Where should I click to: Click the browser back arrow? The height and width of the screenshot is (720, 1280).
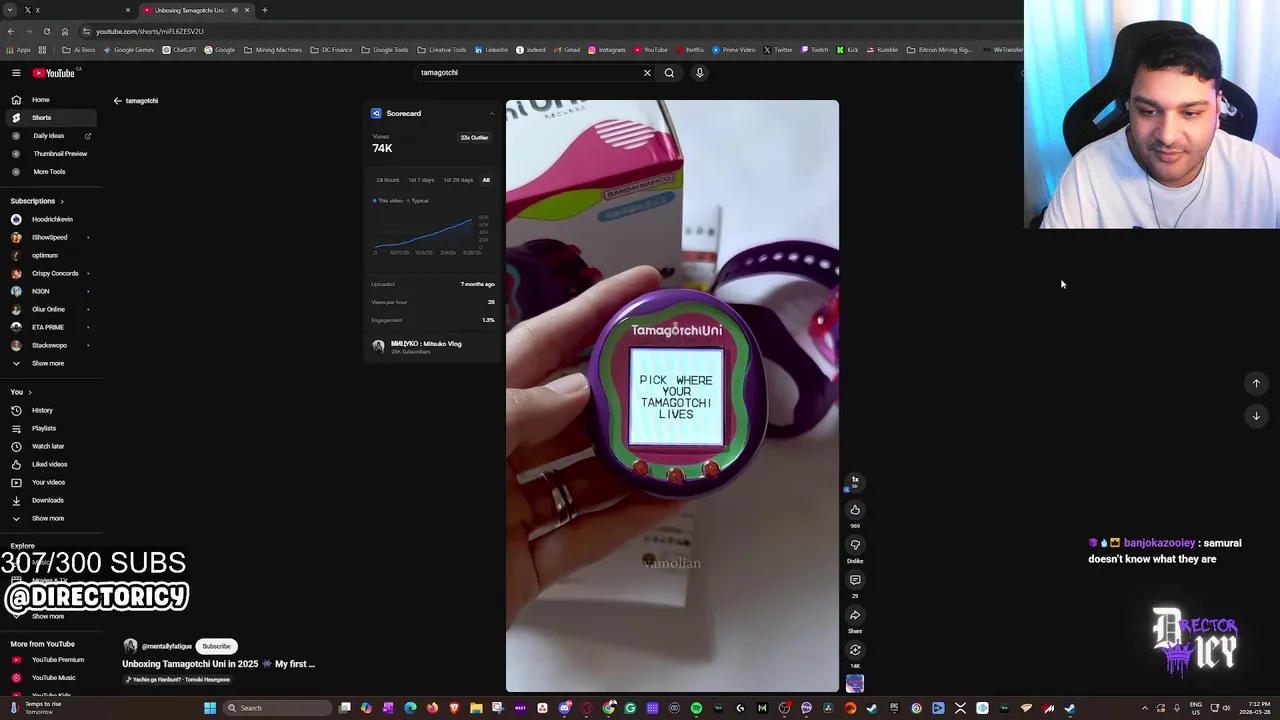pos(11,31)
